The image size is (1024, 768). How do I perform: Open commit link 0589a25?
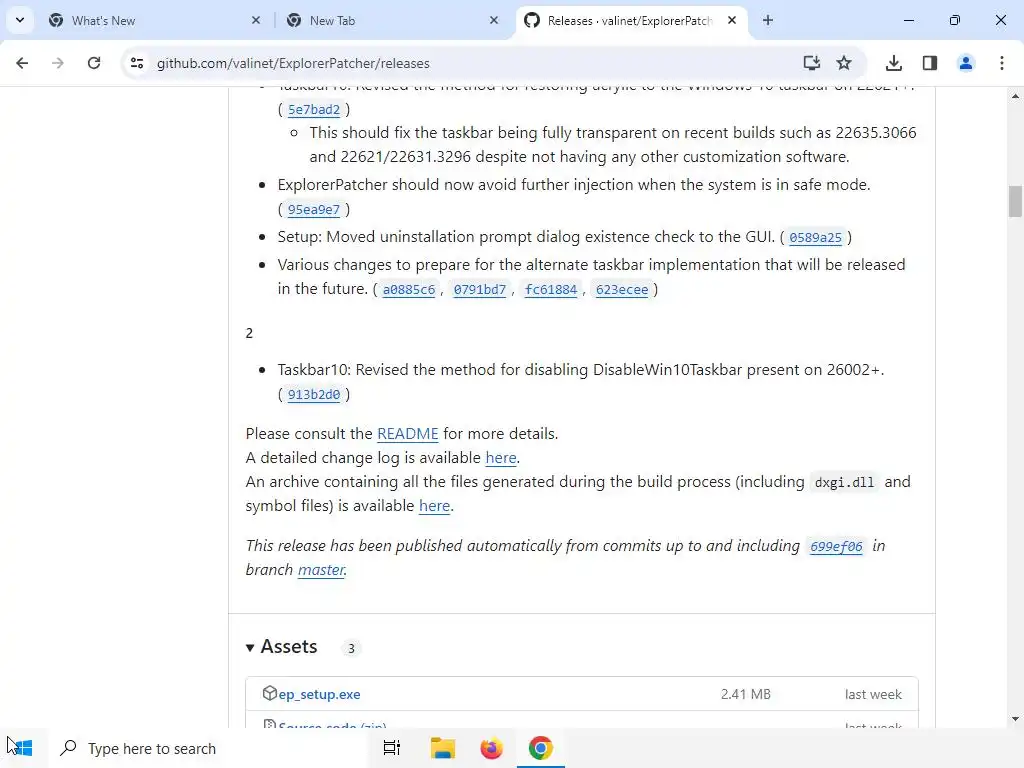tap(815, 238)
